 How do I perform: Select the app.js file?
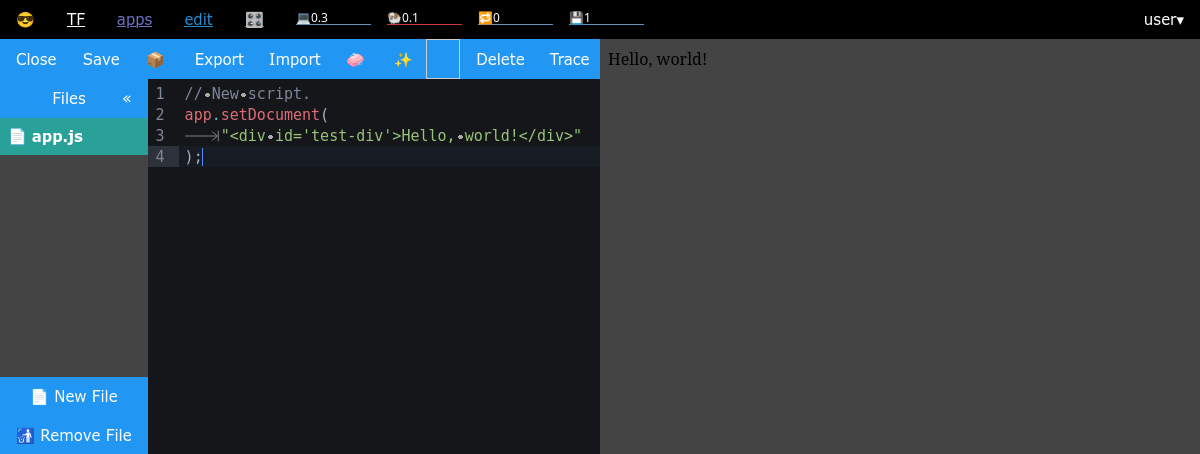(x=74, y=137)
